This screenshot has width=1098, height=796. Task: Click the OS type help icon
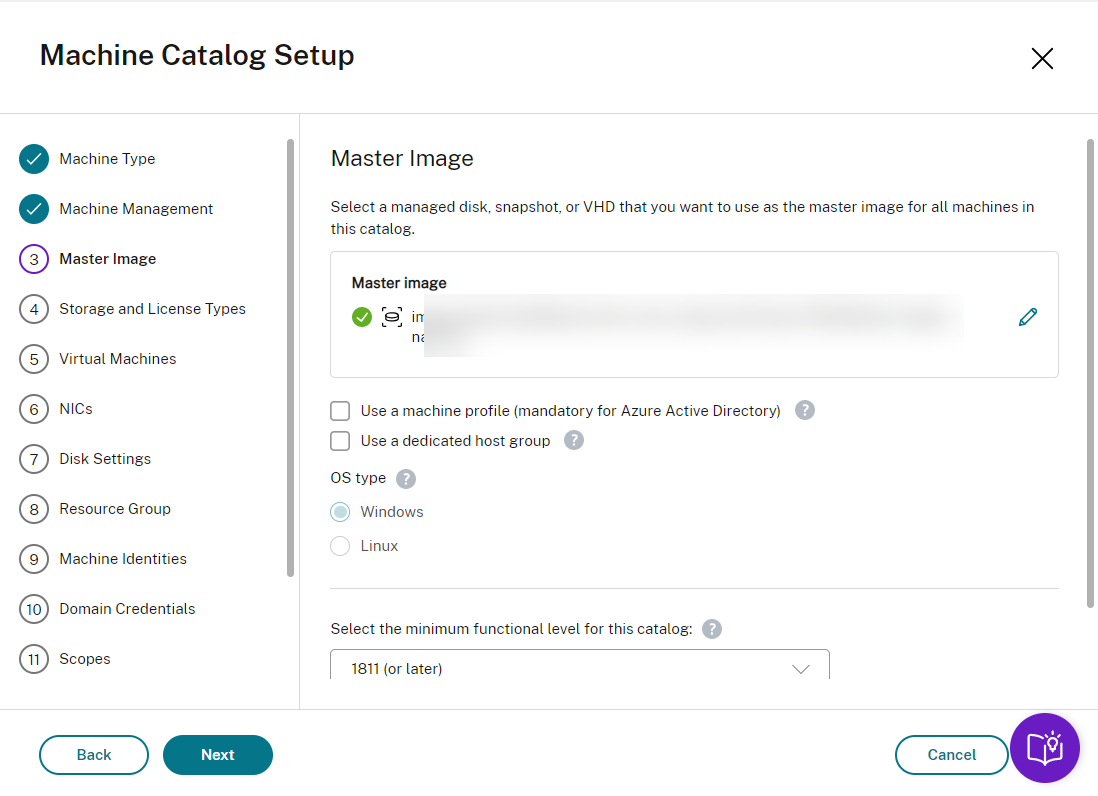pos(406,478)
